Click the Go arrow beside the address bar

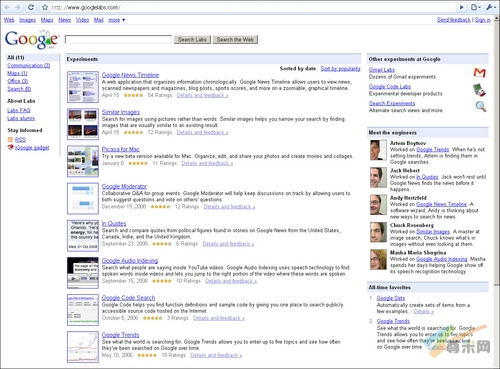tap(462, 7)
